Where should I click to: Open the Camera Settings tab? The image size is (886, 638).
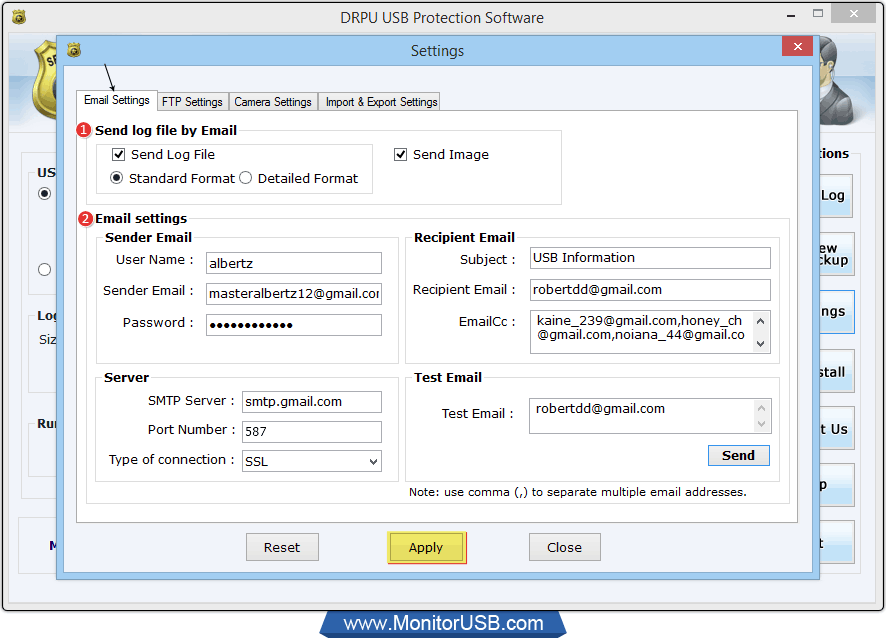pyautogui.click(x=273, y=102)
